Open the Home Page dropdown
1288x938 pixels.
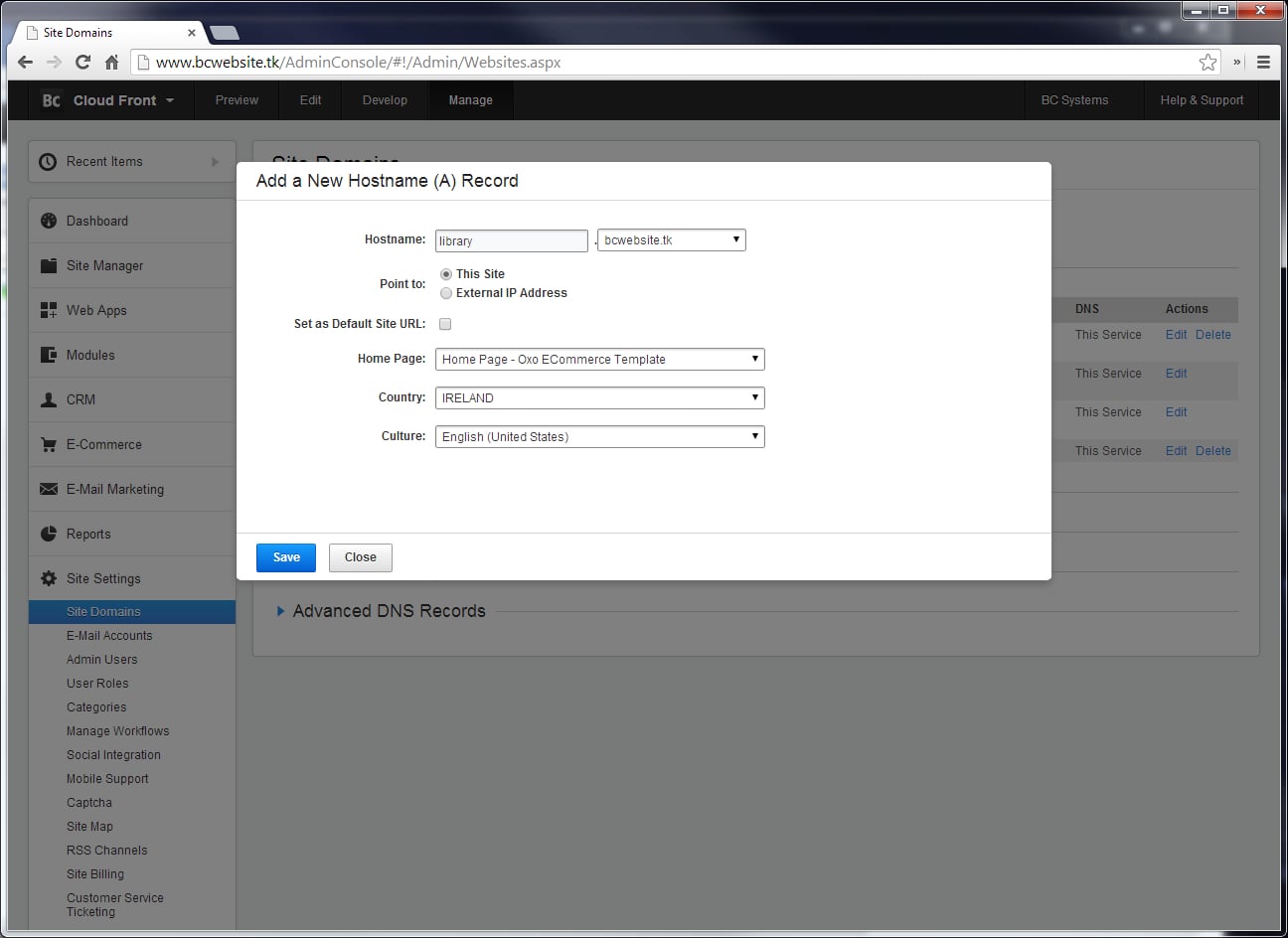point(600,360)
